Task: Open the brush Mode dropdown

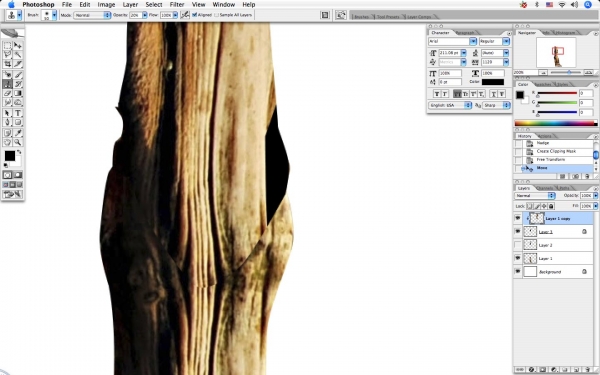Action: pyautogui.click(x=92, y=15)
